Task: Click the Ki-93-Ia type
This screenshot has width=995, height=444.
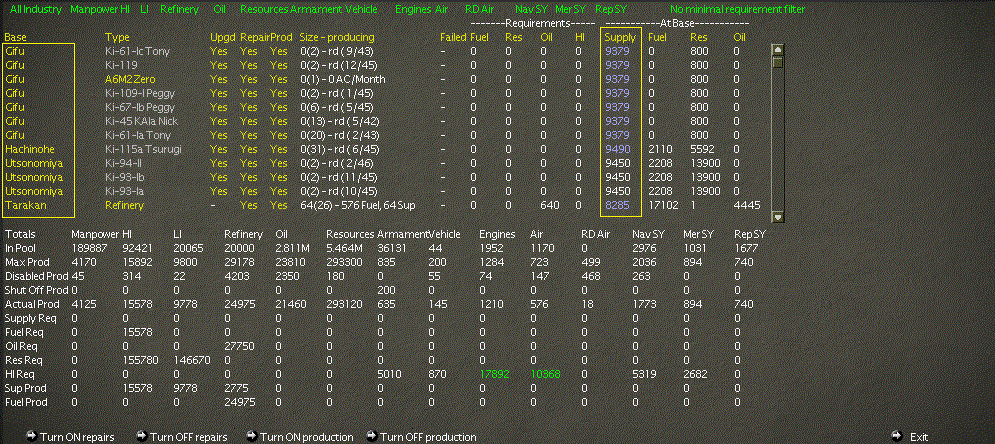Action: tap(126, 191)
